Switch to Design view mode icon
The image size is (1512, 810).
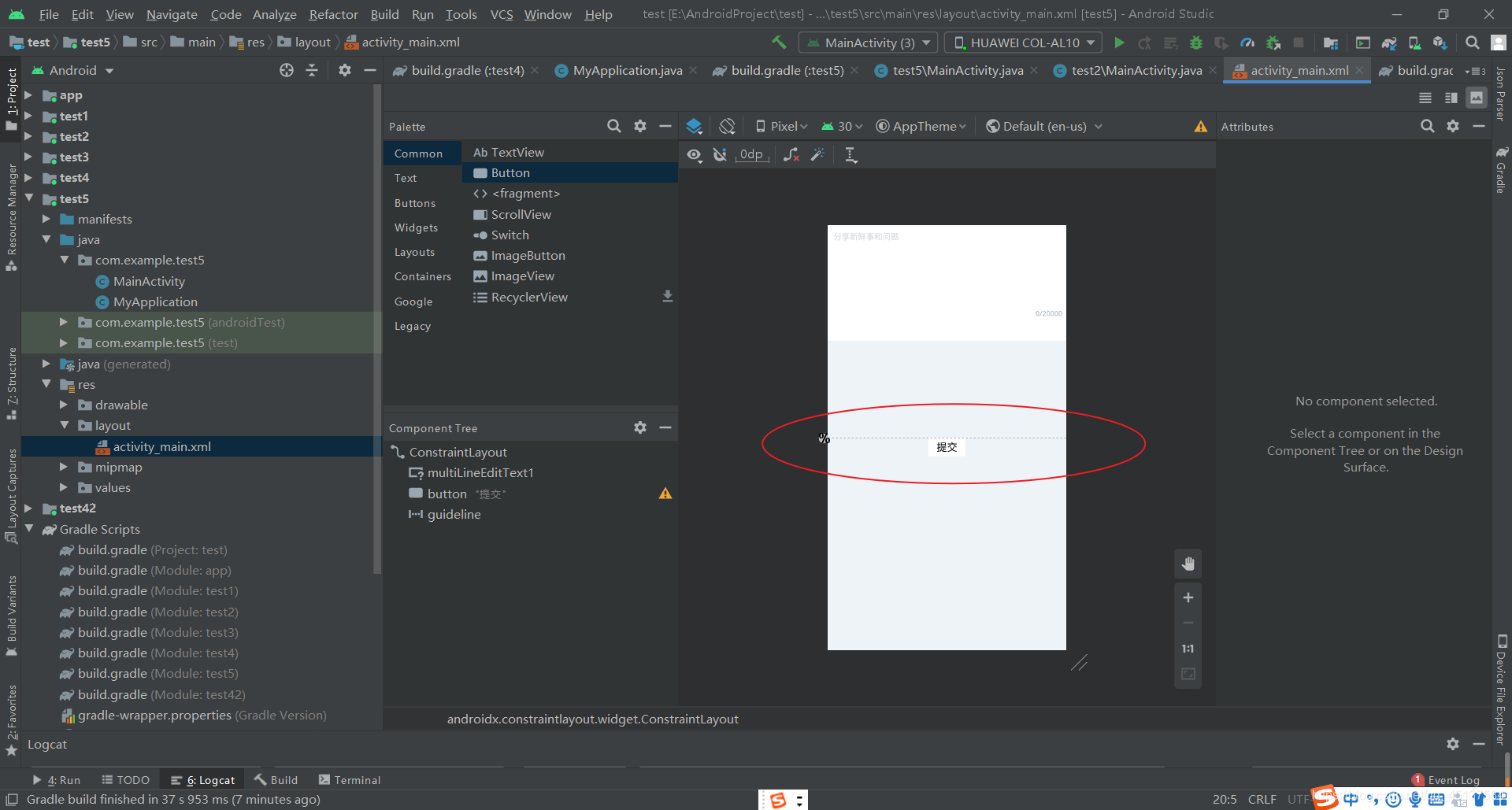[x=1477, y=98]
